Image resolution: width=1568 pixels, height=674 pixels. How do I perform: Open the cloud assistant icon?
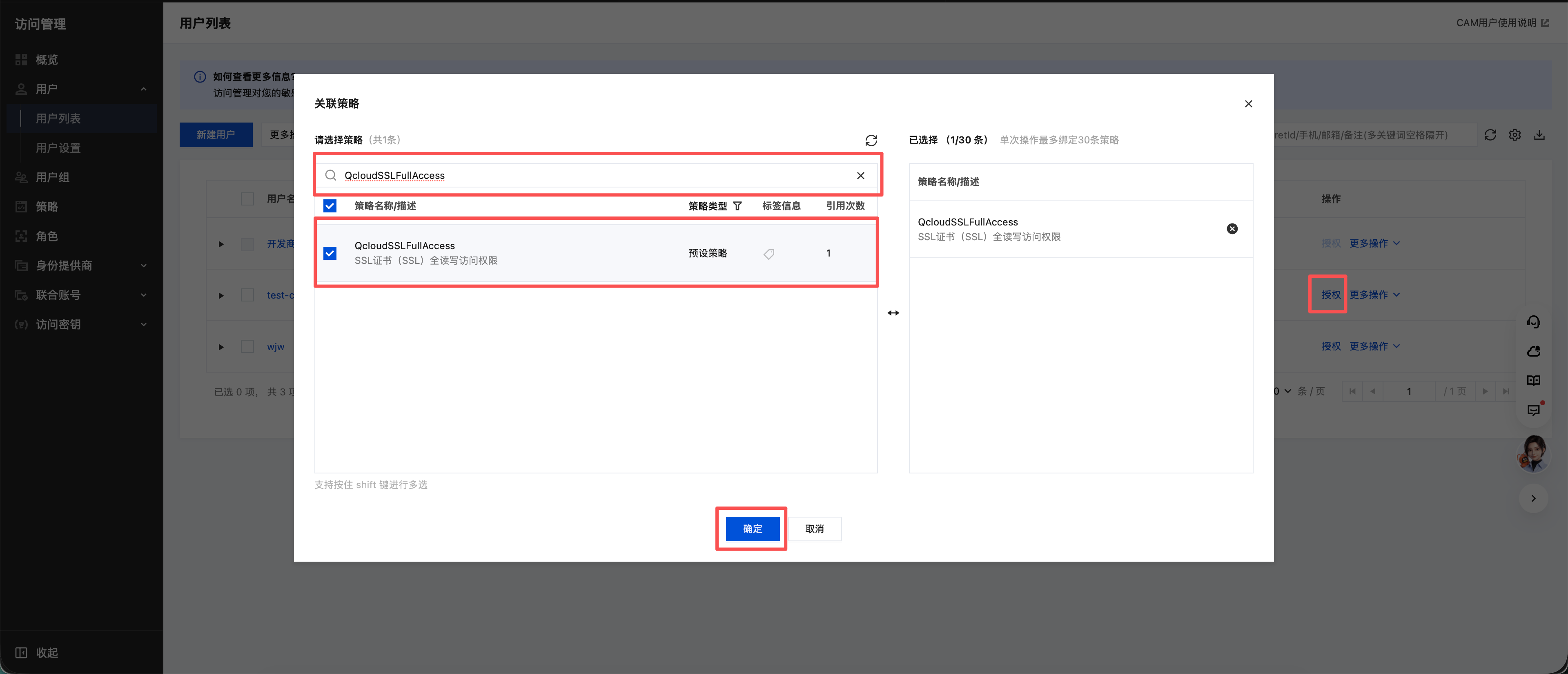[1533, 351]
